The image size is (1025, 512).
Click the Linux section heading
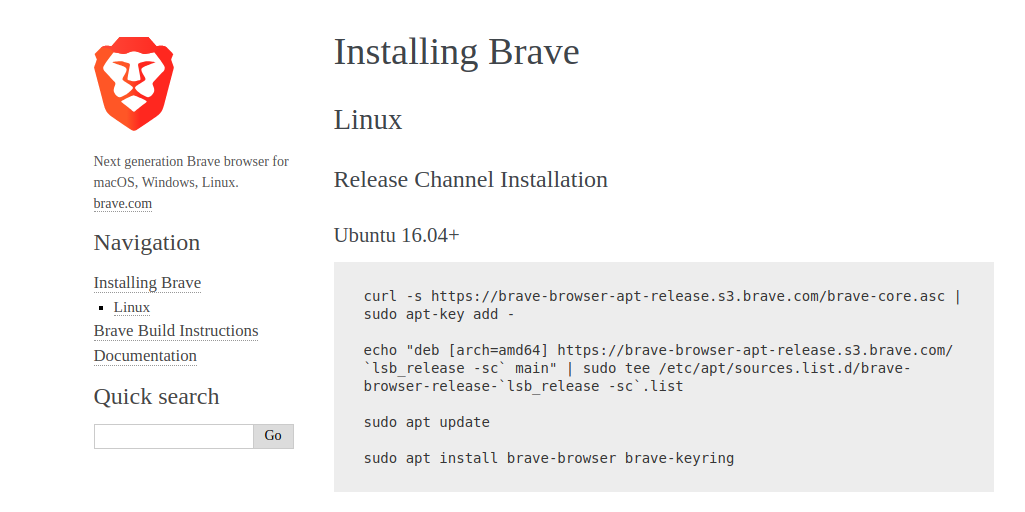tap(368, 120)
